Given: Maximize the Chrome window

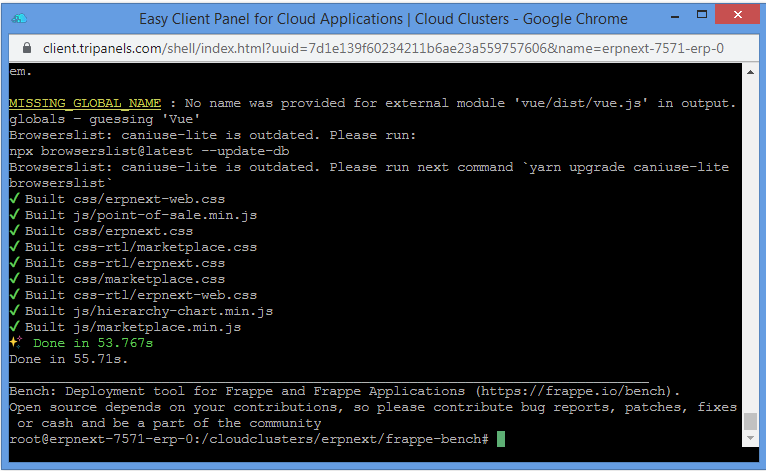Looking at the screenshot, I should click(702, 15).
